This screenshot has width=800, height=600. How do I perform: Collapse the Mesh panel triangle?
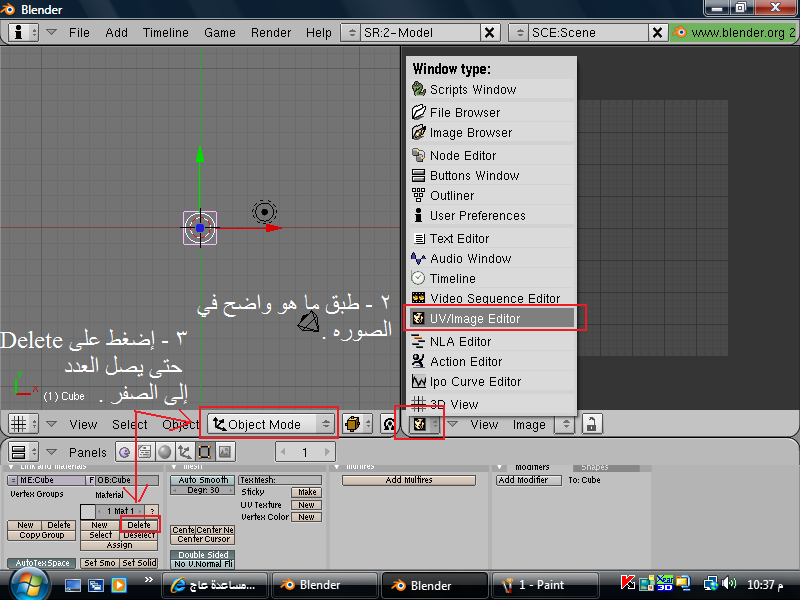(174, 467)
